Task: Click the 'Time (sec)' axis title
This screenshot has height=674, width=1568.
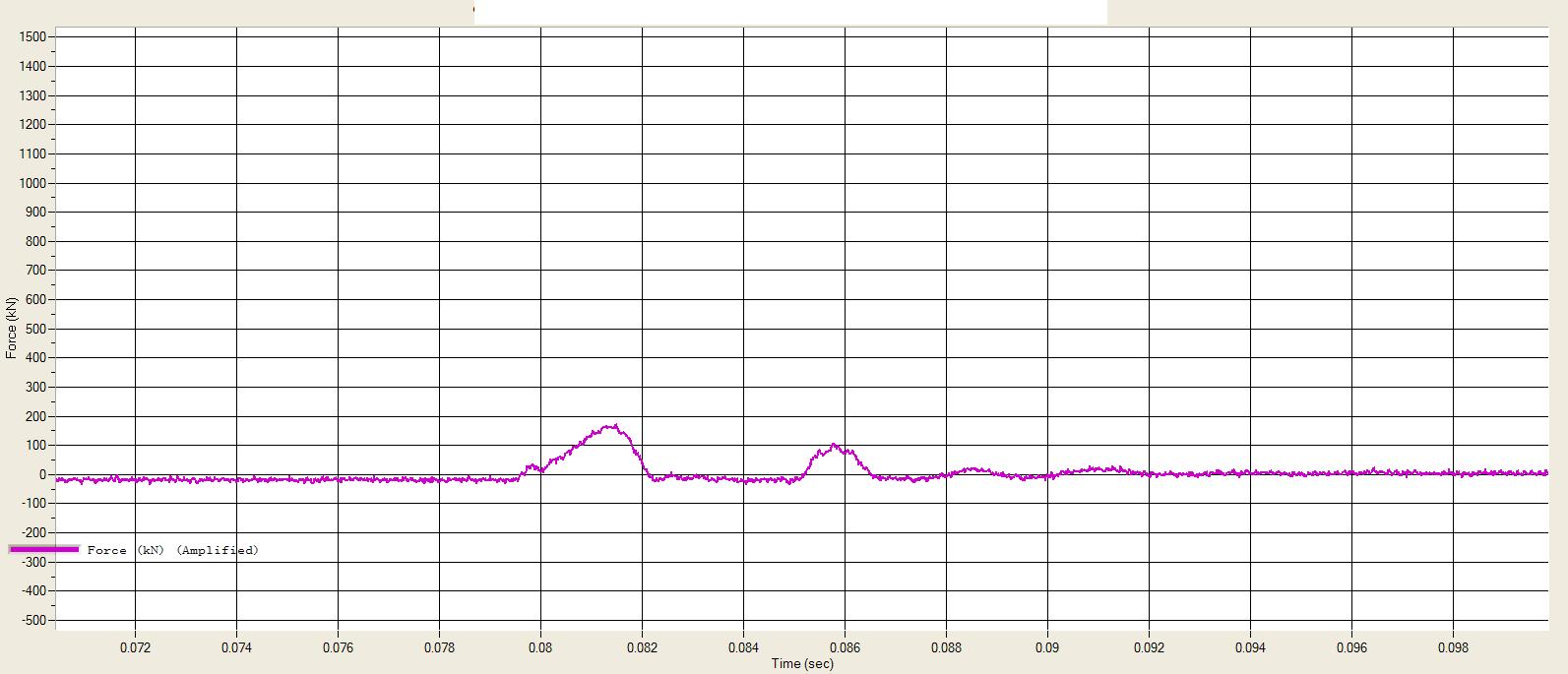Action: (x=802, y=663)
